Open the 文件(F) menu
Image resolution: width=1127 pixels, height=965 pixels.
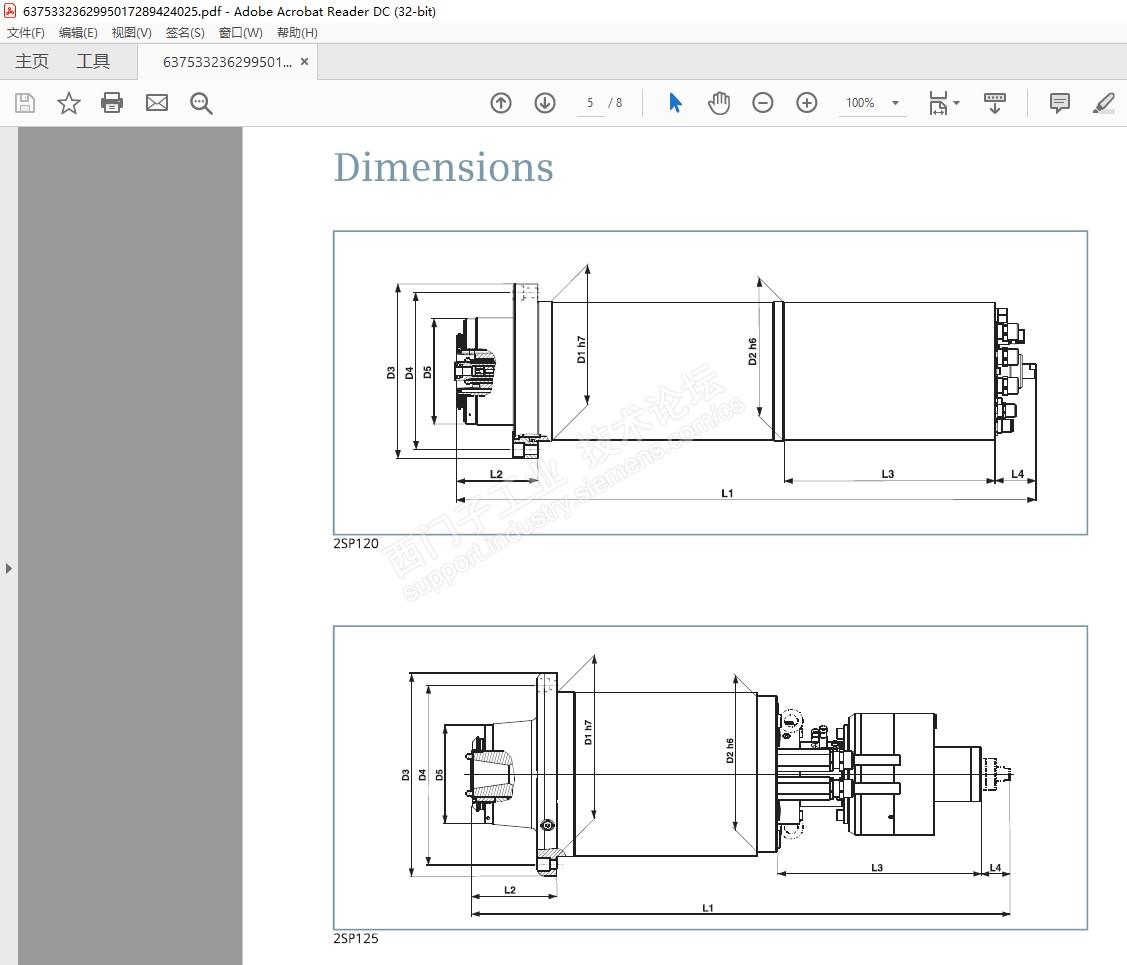pos(26,32)
